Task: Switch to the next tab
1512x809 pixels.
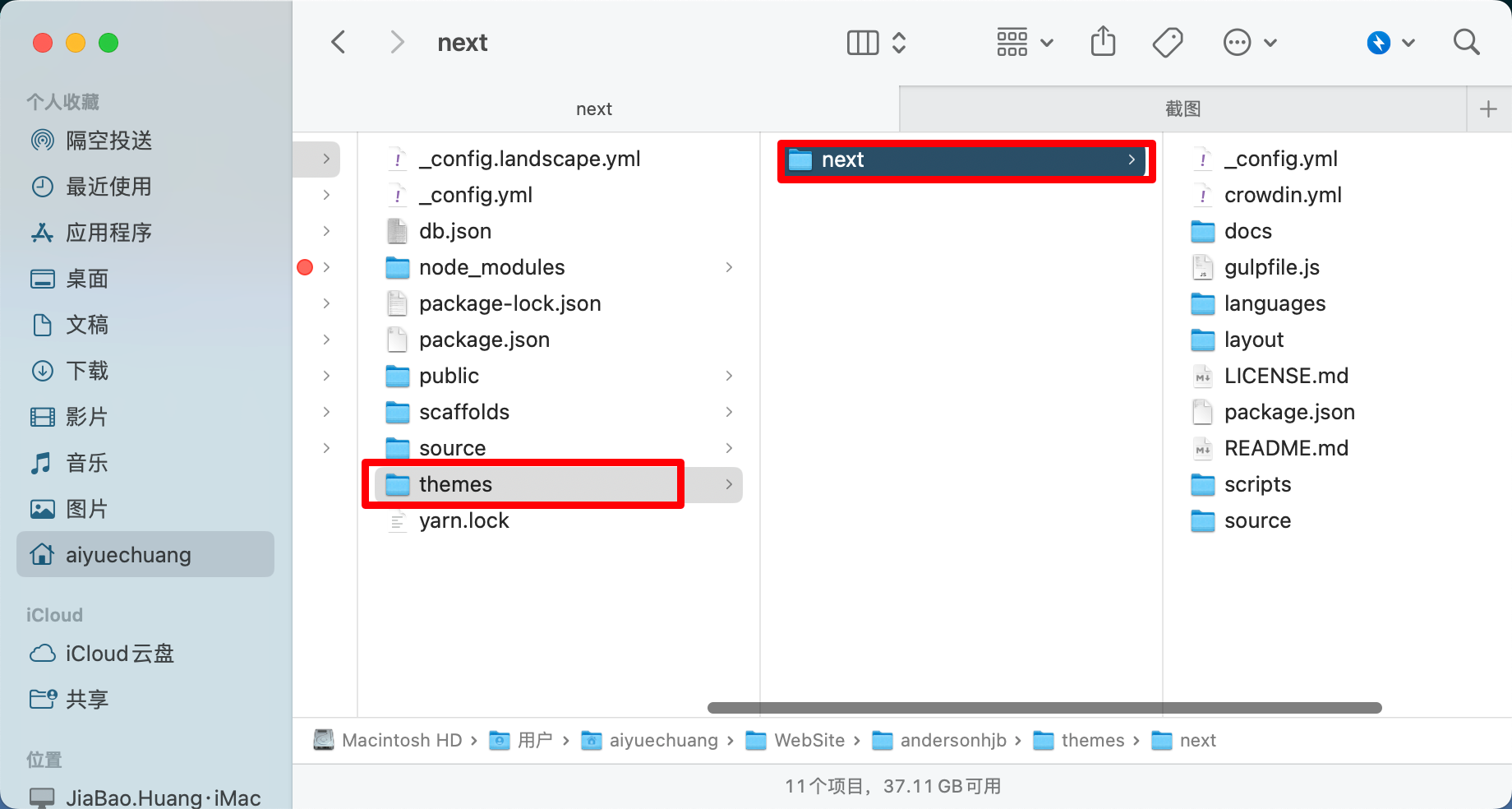Action: point(594,109)
